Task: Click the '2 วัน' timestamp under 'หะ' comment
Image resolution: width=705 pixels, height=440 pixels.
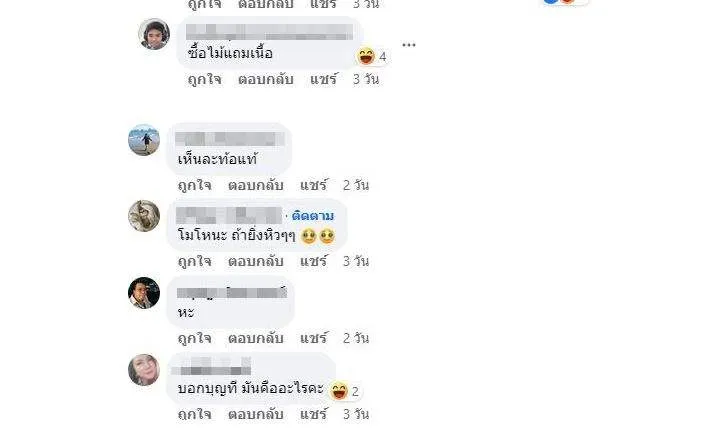Action: pos(356,338)
